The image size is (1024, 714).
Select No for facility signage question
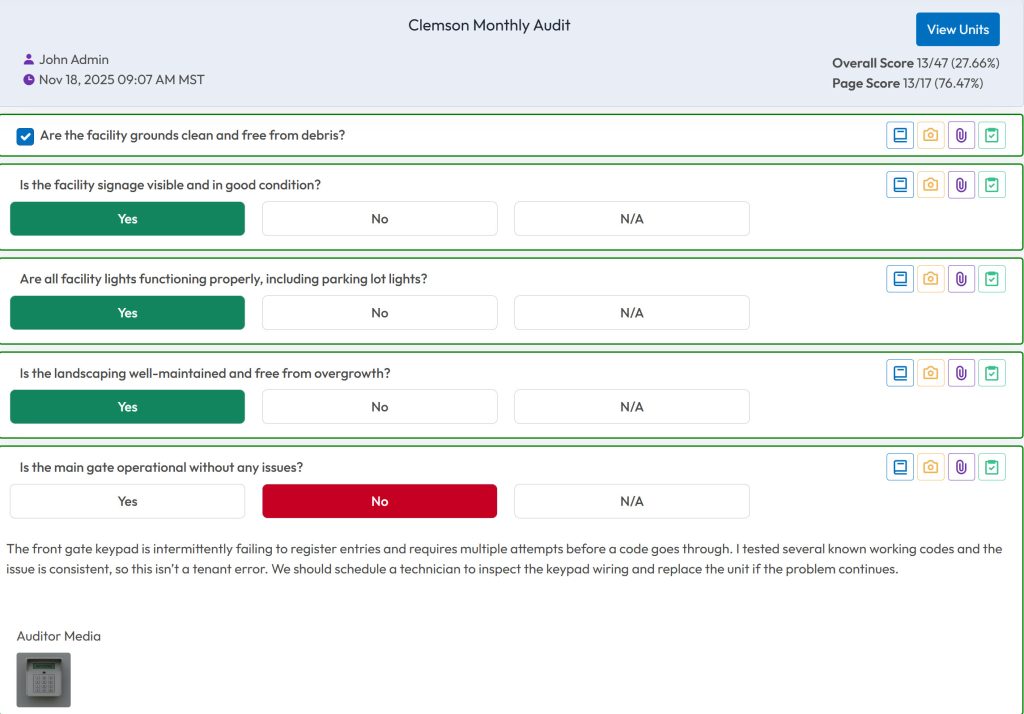[x=379, y=219]
